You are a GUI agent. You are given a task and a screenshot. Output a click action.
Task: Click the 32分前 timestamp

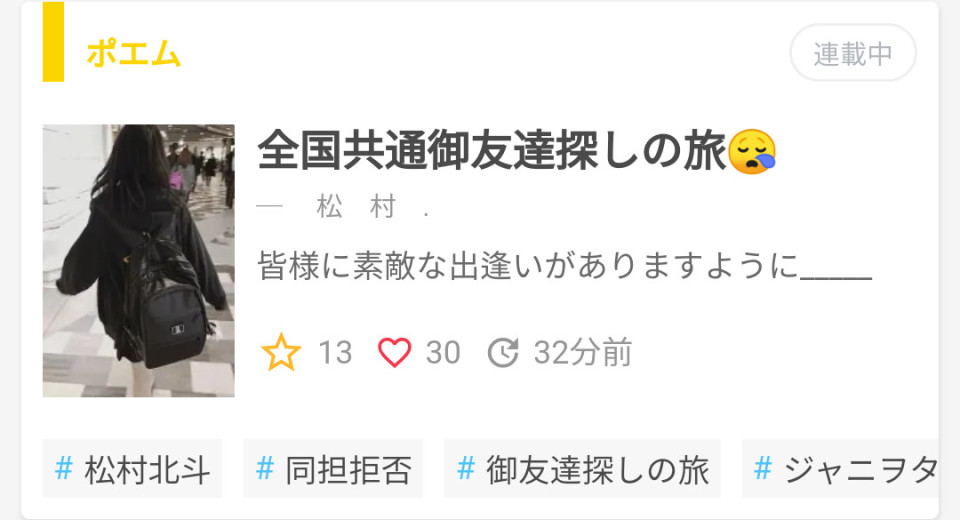(582, 353)
